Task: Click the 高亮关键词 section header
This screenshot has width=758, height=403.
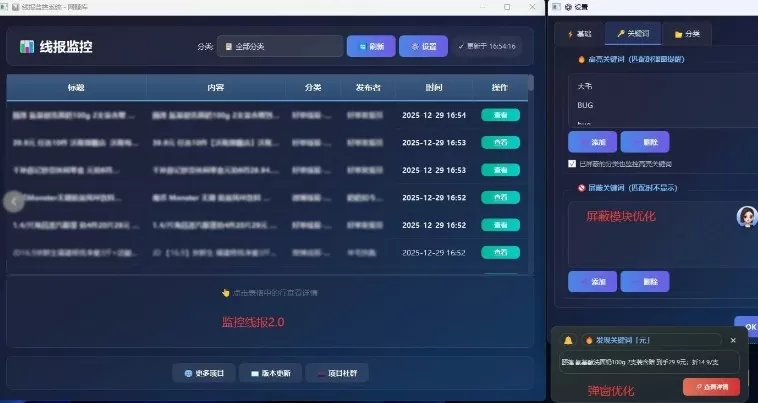Action: (631, 59)
